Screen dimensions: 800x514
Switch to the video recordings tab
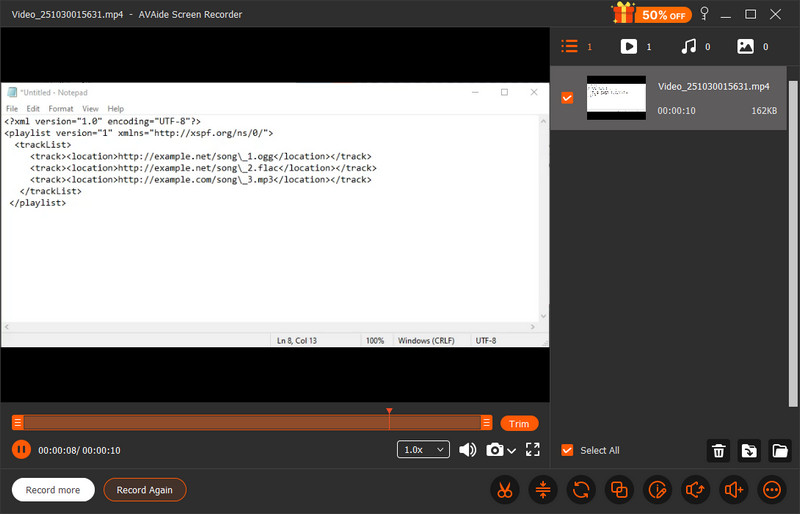[629, 46]
